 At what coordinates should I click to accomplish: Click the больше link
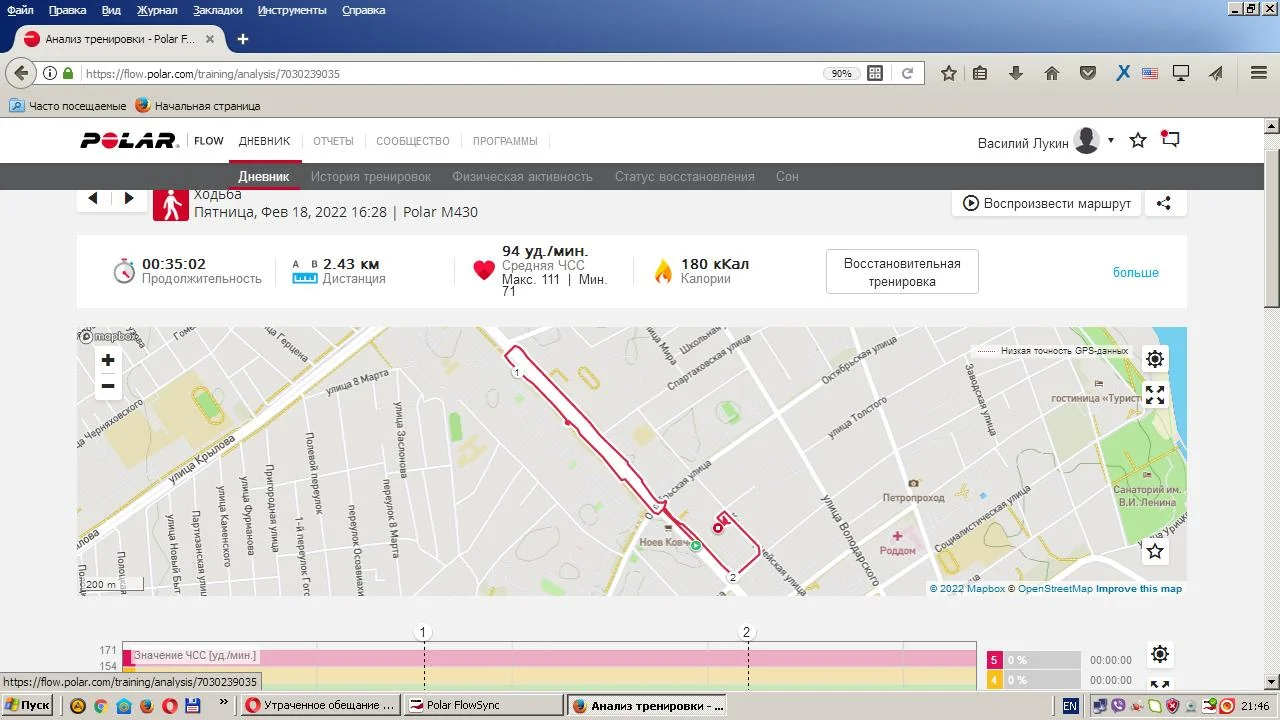[1136, 272]
